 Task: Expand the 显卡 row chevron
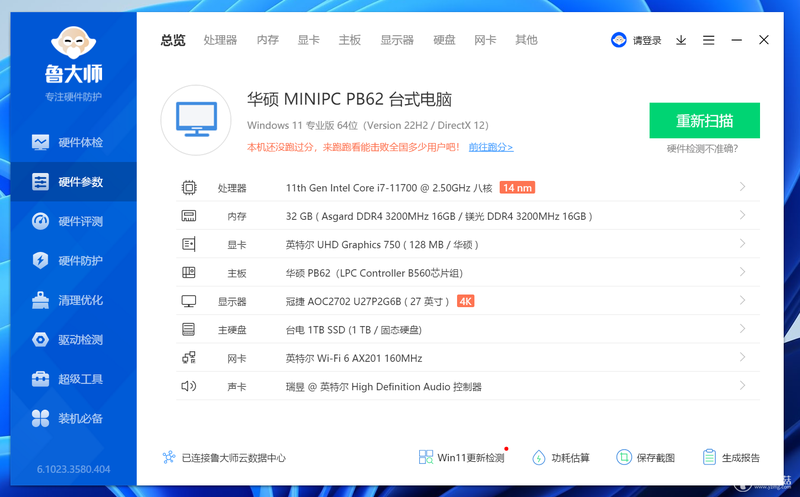tap(742, 244)
